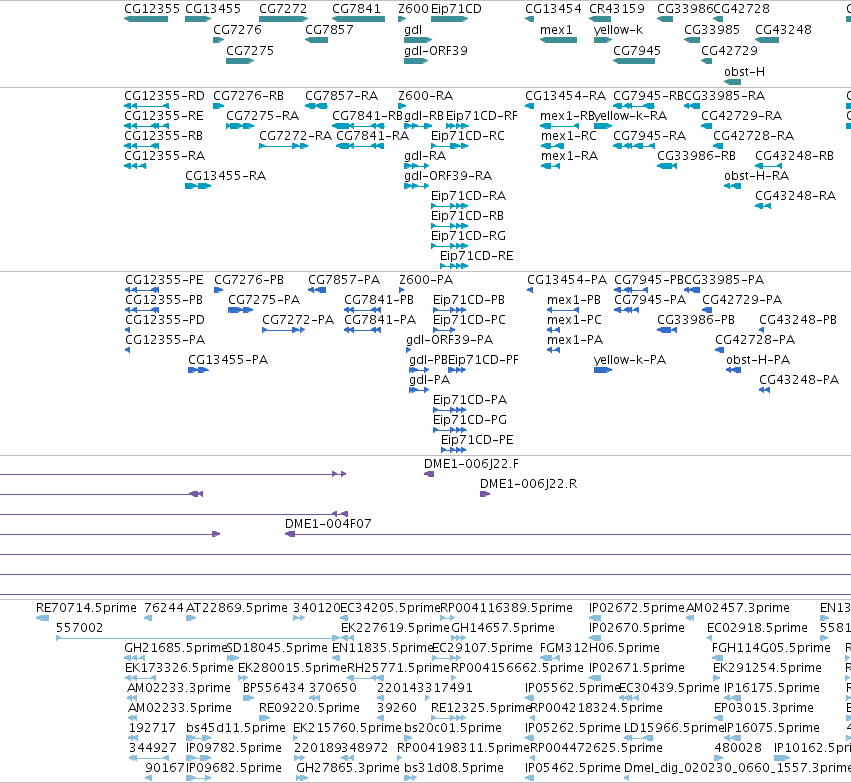Image resolution: width=851 pixels, height=783 pixels.
Task: Click the Eip71CD-RF transcript label
Action: tap(481, 116)
